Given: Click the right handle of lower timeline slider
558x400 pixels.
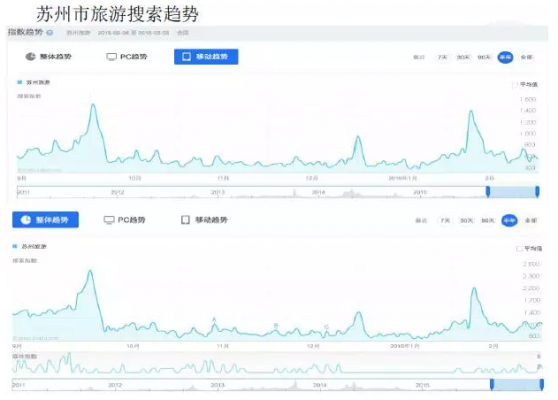Looking at the screenshot, I should click(x=542, y=384).
